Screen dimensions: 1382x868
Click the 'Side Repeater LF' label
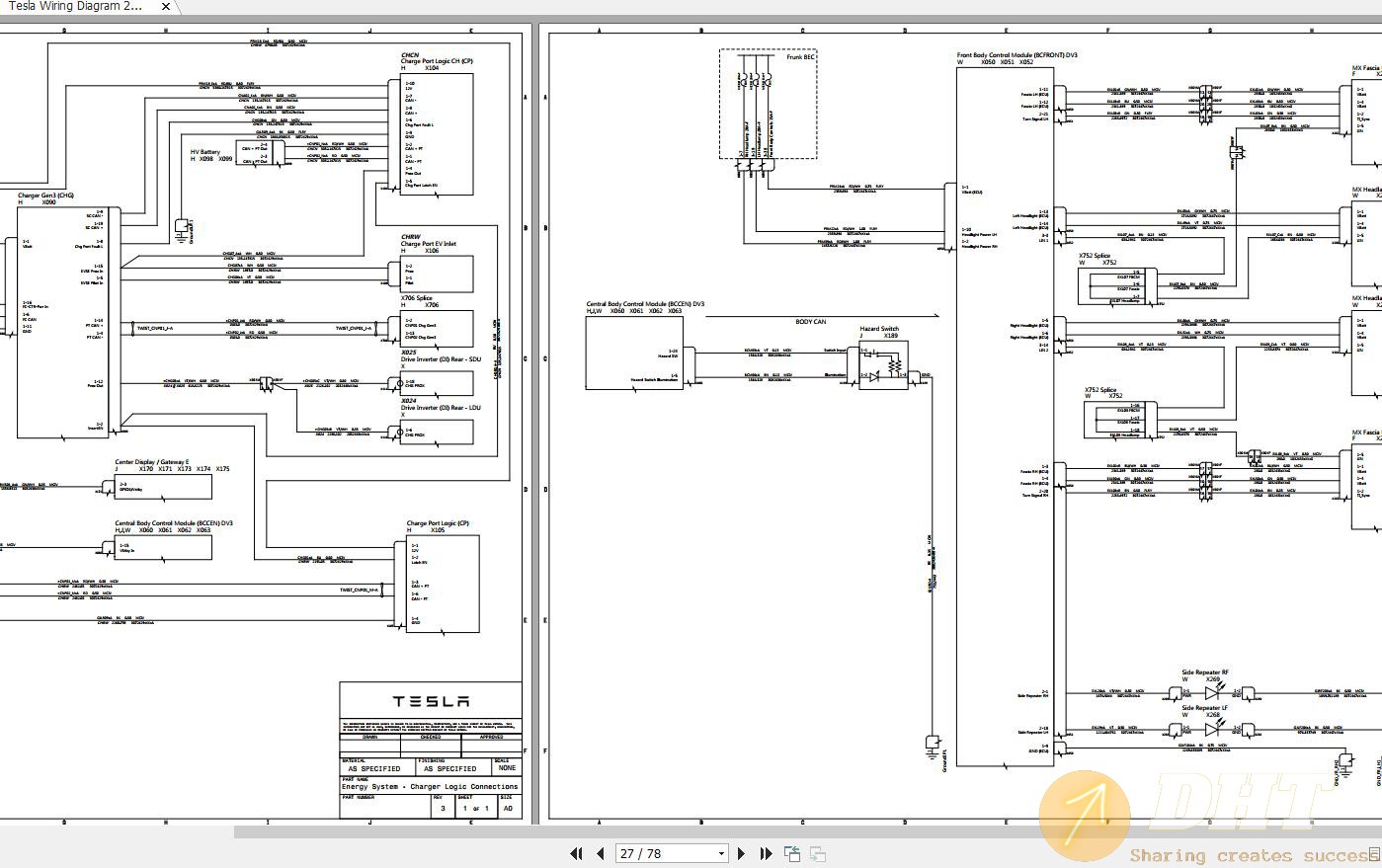tap(1205, 708)
